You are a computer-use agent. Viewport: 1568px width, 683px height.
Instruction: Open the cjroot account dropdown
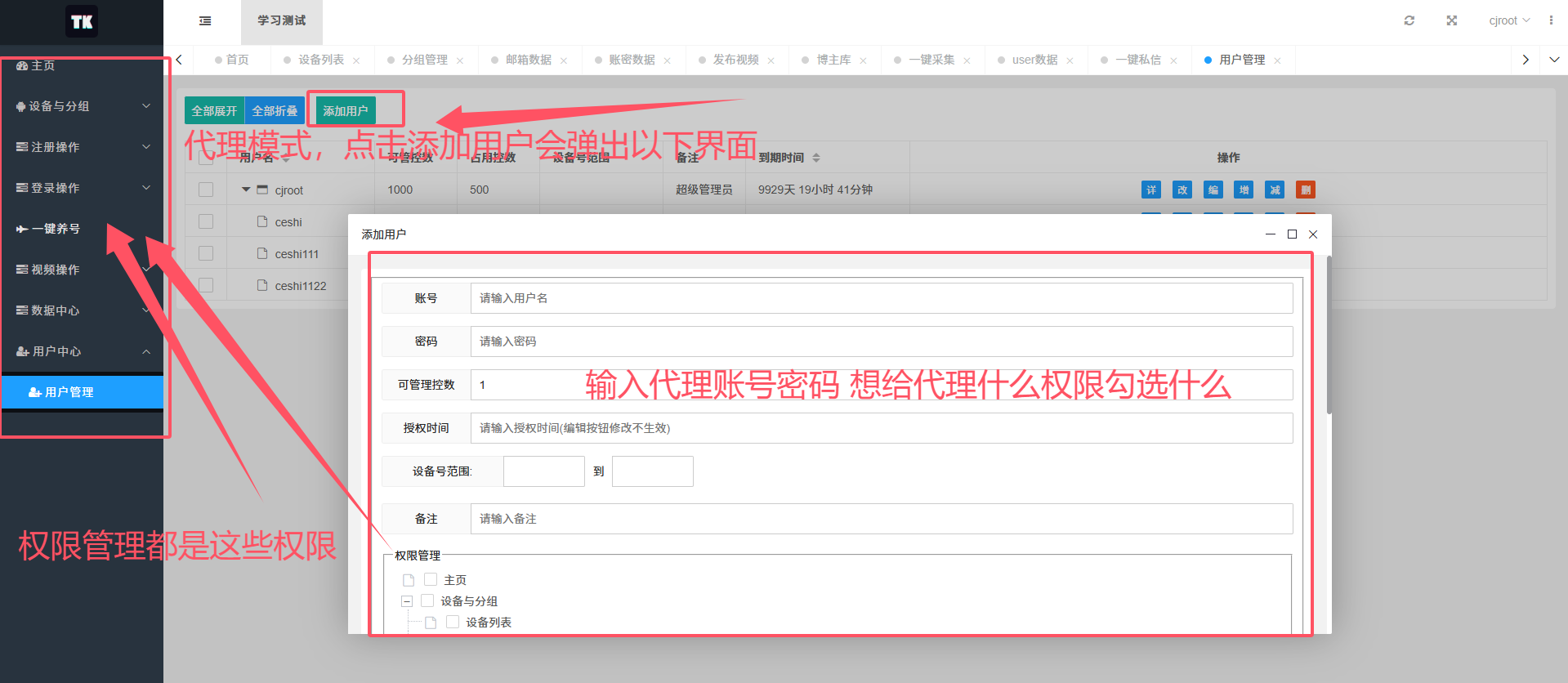(x=1509, y=20)
